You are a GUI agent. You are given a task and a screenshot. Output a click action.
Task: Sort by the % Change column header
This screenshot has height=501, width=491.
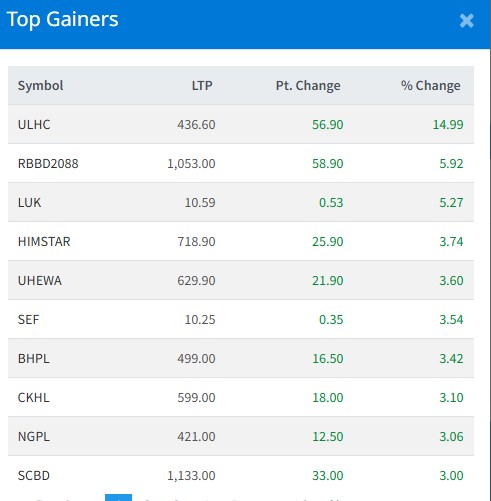click(x=431, y=86)
